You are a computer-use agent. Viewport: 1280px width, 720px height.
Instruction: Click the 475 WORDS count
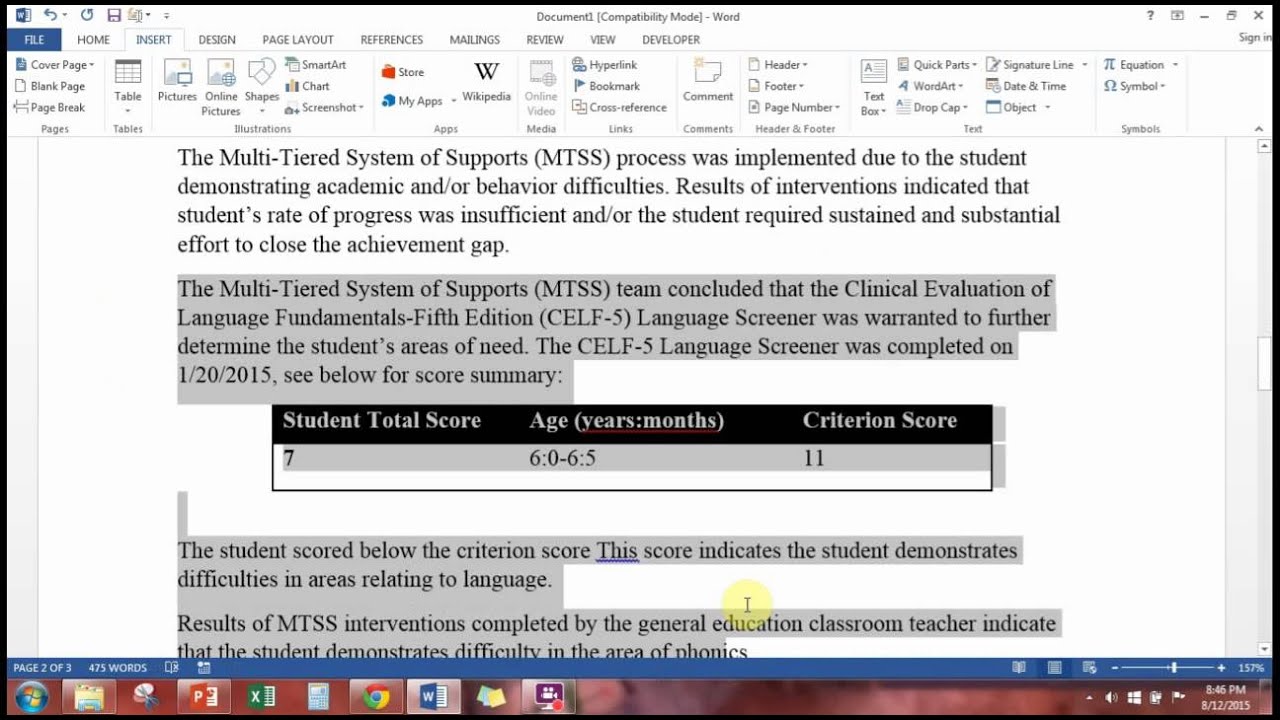117,667
